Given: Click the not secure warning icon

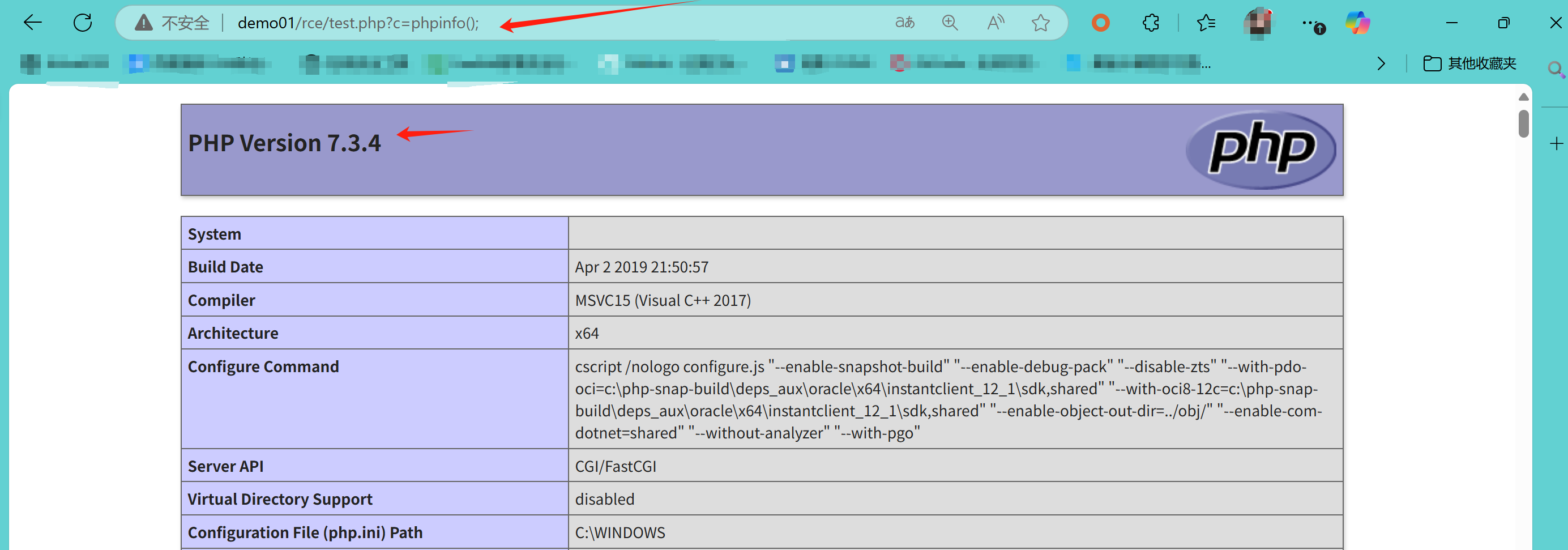Looking at the screenshot, I should [x=144, y=23].
